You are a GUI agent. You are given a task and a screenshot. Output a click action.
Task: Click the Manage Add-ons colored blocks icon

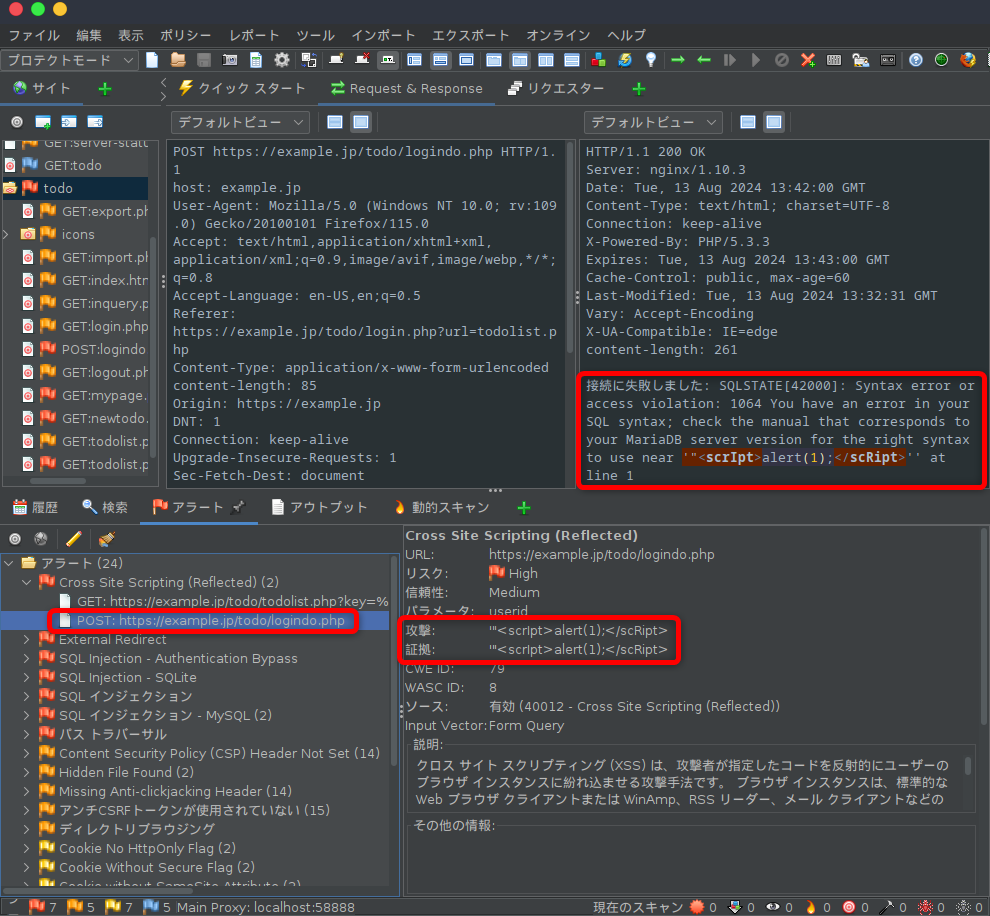point(599,60)
